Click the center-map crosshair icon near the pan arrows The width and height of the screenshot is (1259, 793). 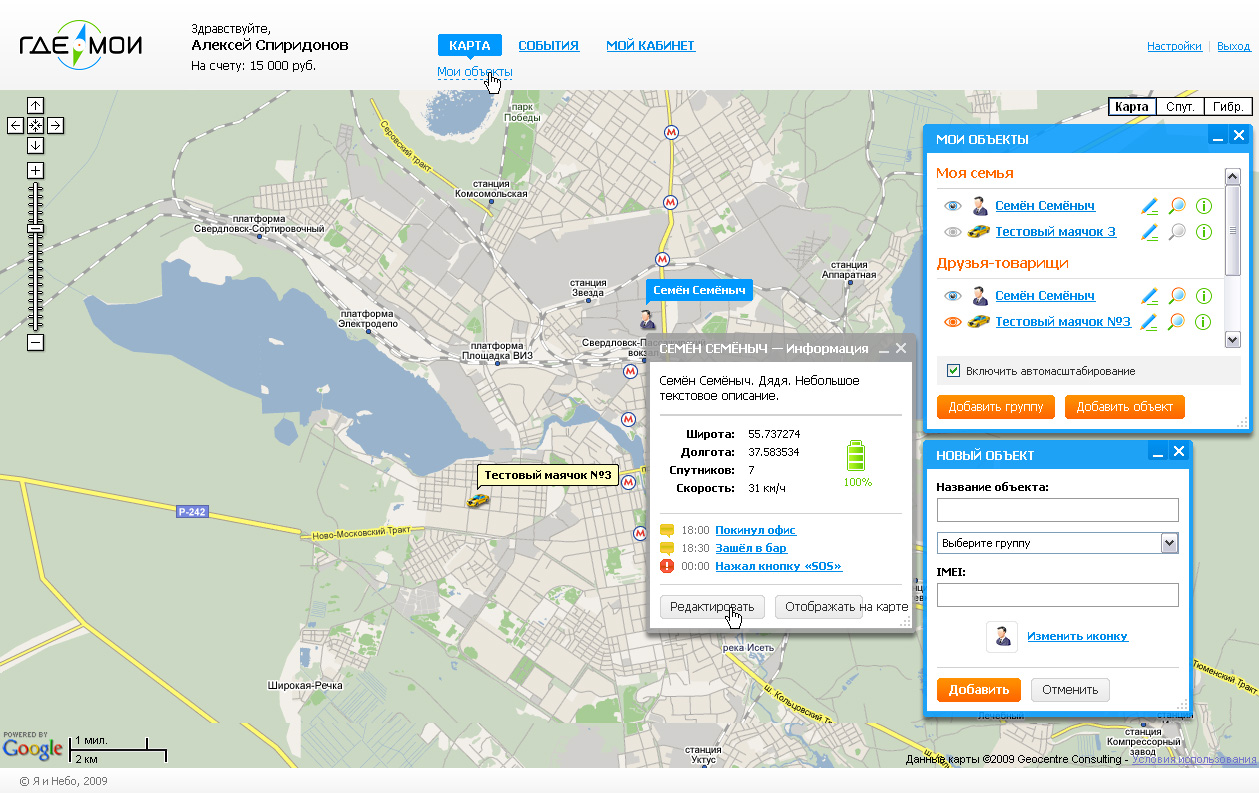click(35, 125)
